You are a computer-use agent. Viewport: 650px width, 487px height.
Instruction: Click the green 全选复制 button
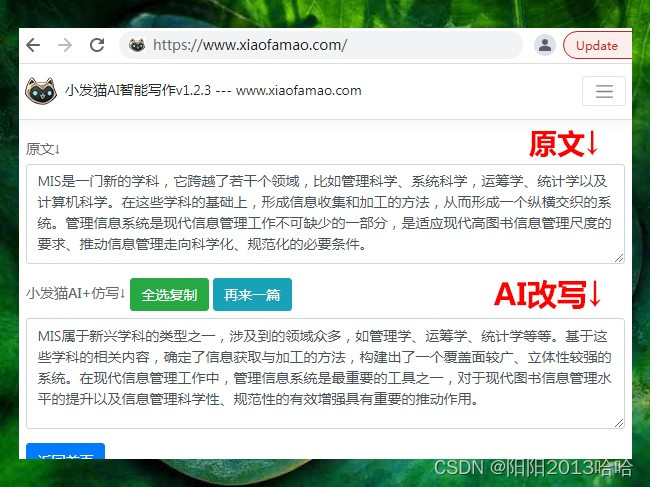(169, 294)
